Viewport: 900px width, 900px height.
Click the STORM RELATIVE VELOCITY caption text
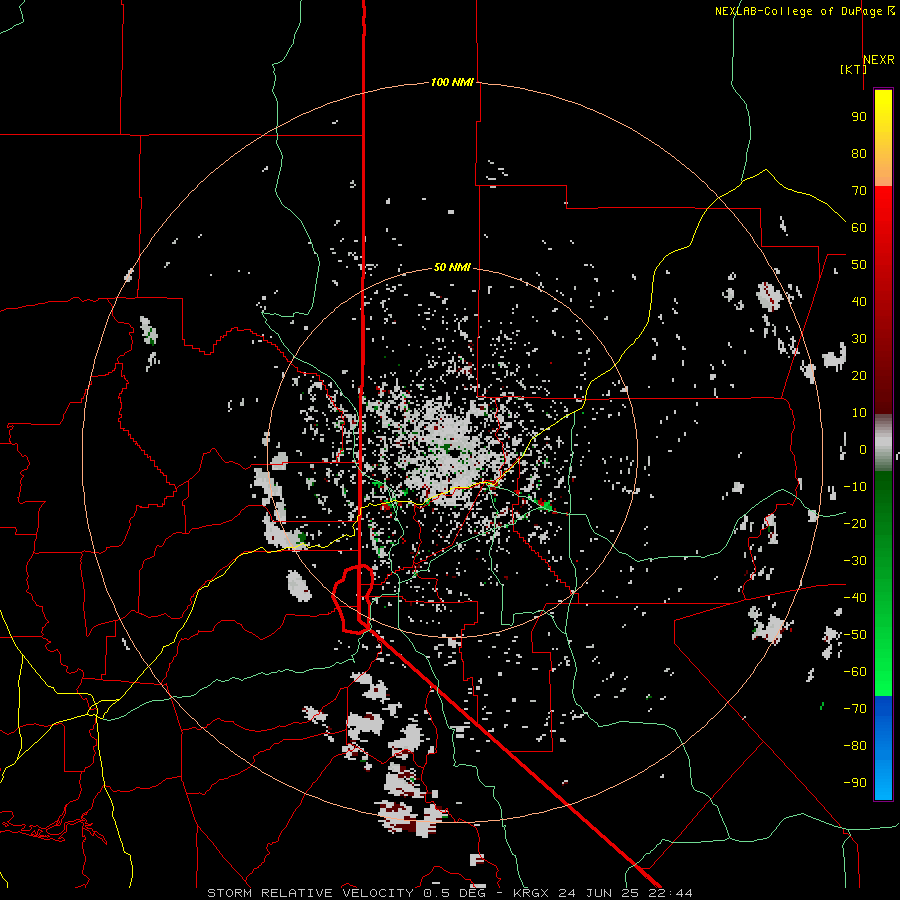pos(310,893)
